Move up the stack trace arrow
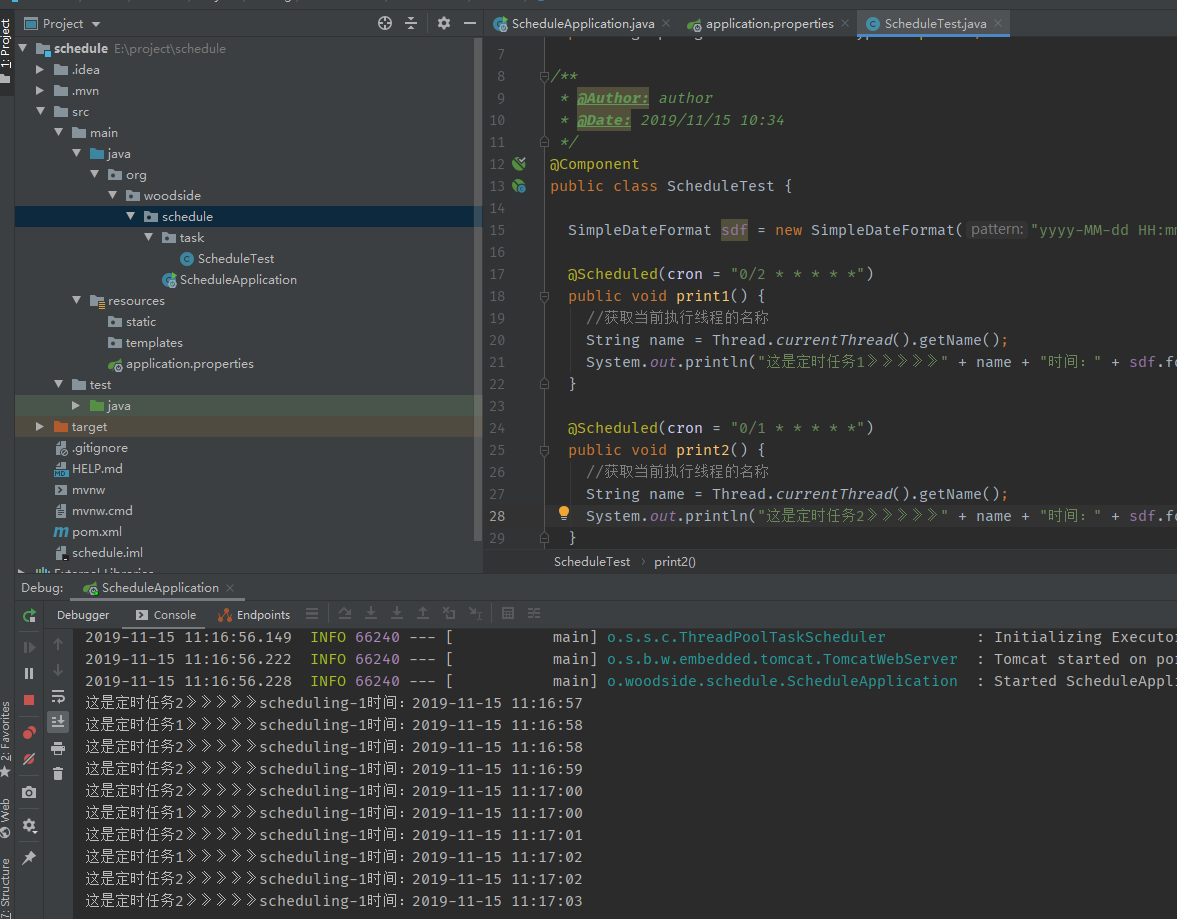 (58, 644)
